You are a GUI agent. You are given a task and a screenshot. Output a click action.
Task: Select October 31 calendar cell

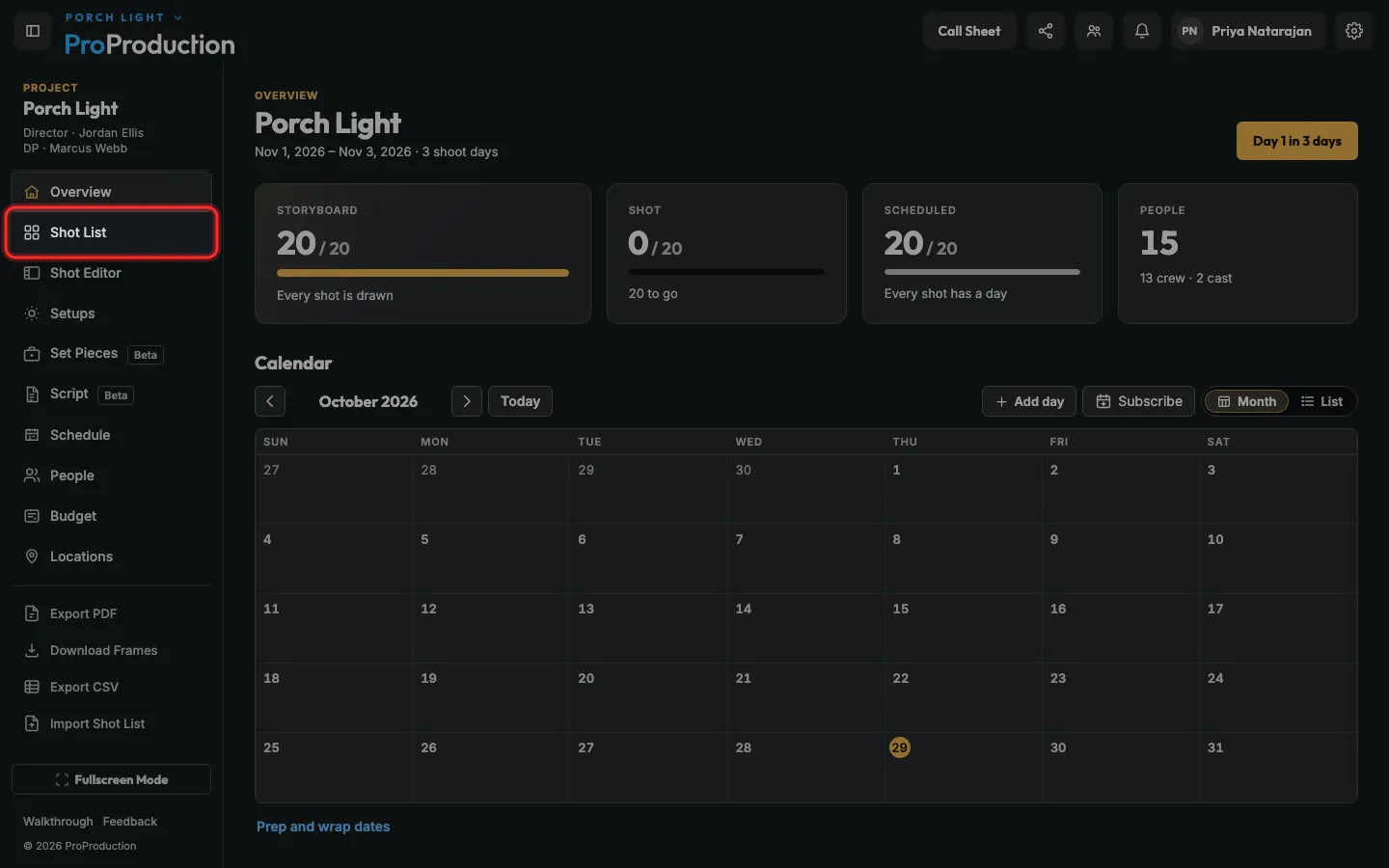pos(1278,767)
